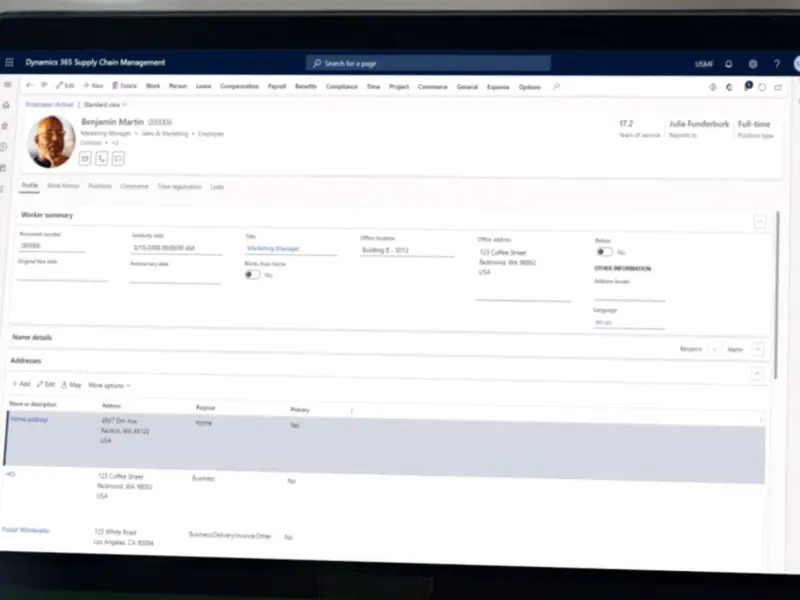Switch to the Work history tab
The height and width of the screenshot is (600, 800).
(x=63, y=186)
